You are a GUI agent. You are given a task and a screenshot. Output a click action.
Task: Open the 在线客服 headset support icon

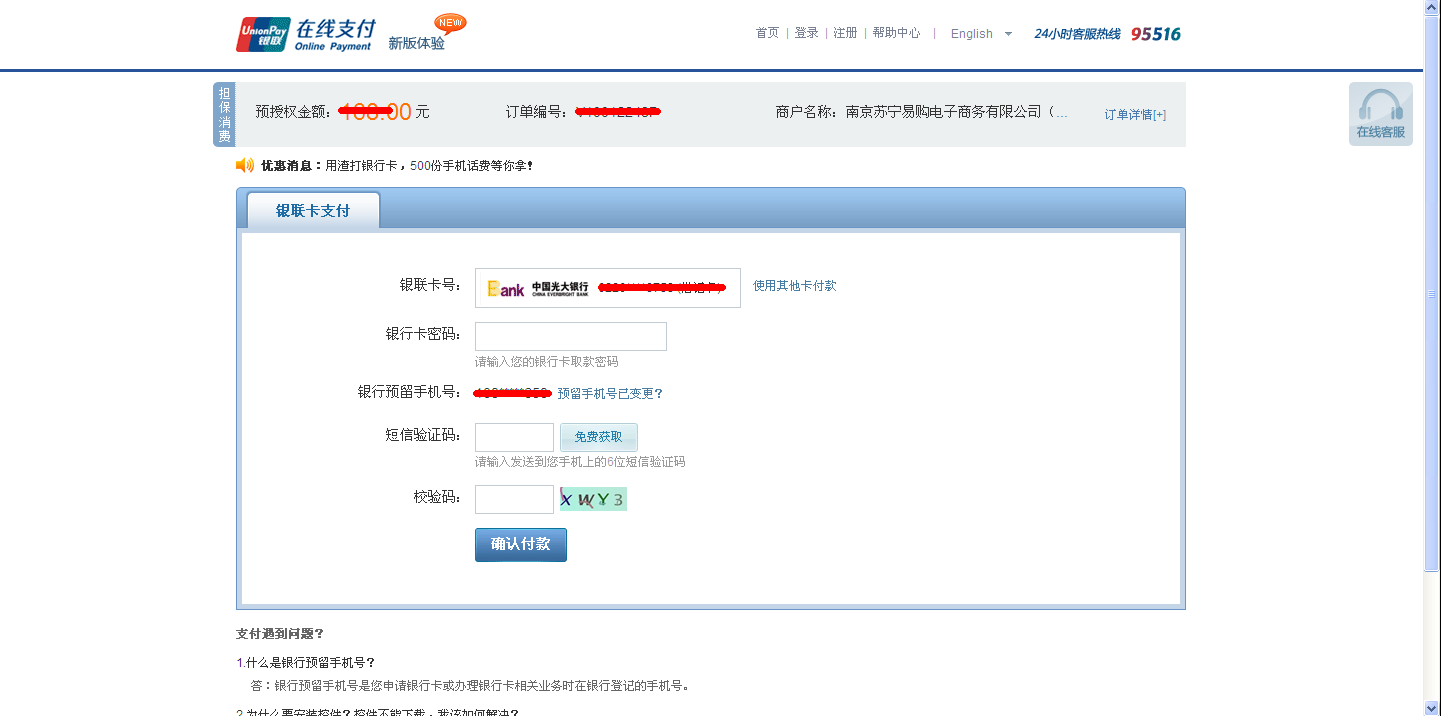1380,113
